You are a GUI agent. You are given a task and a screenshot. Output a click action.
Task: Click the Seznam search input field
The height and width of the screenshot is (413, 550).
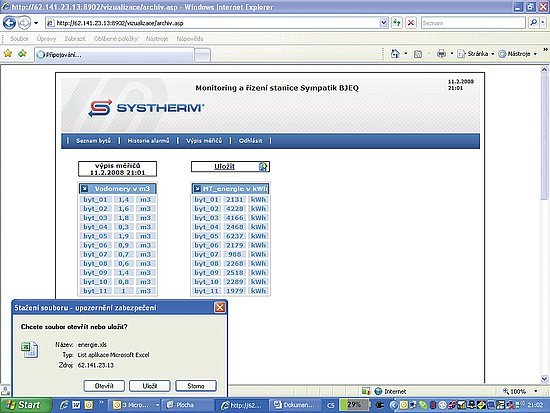coord(473,23)
